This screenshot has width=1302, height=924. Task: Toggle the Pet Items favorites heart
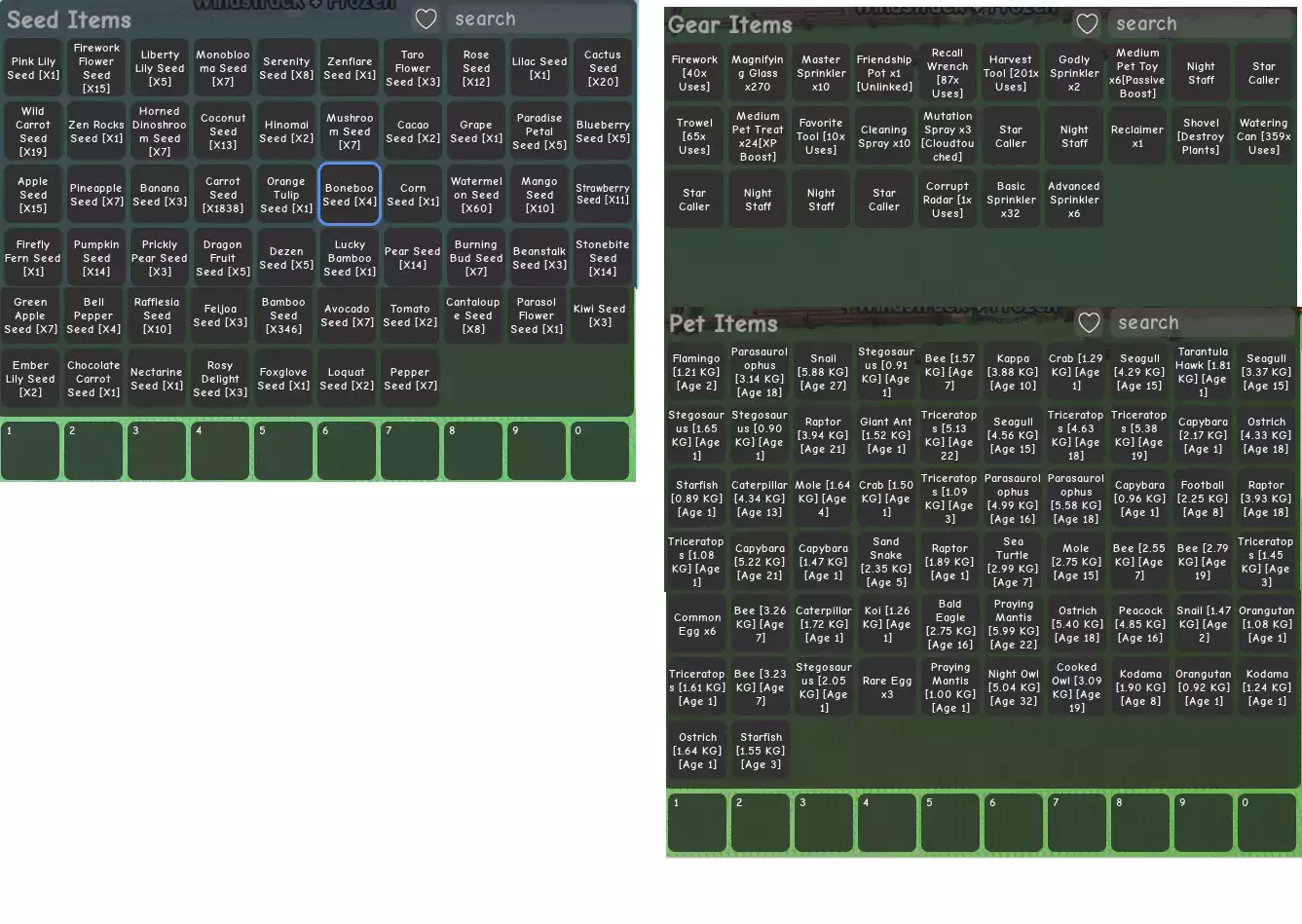click(x=1089, y=323)
